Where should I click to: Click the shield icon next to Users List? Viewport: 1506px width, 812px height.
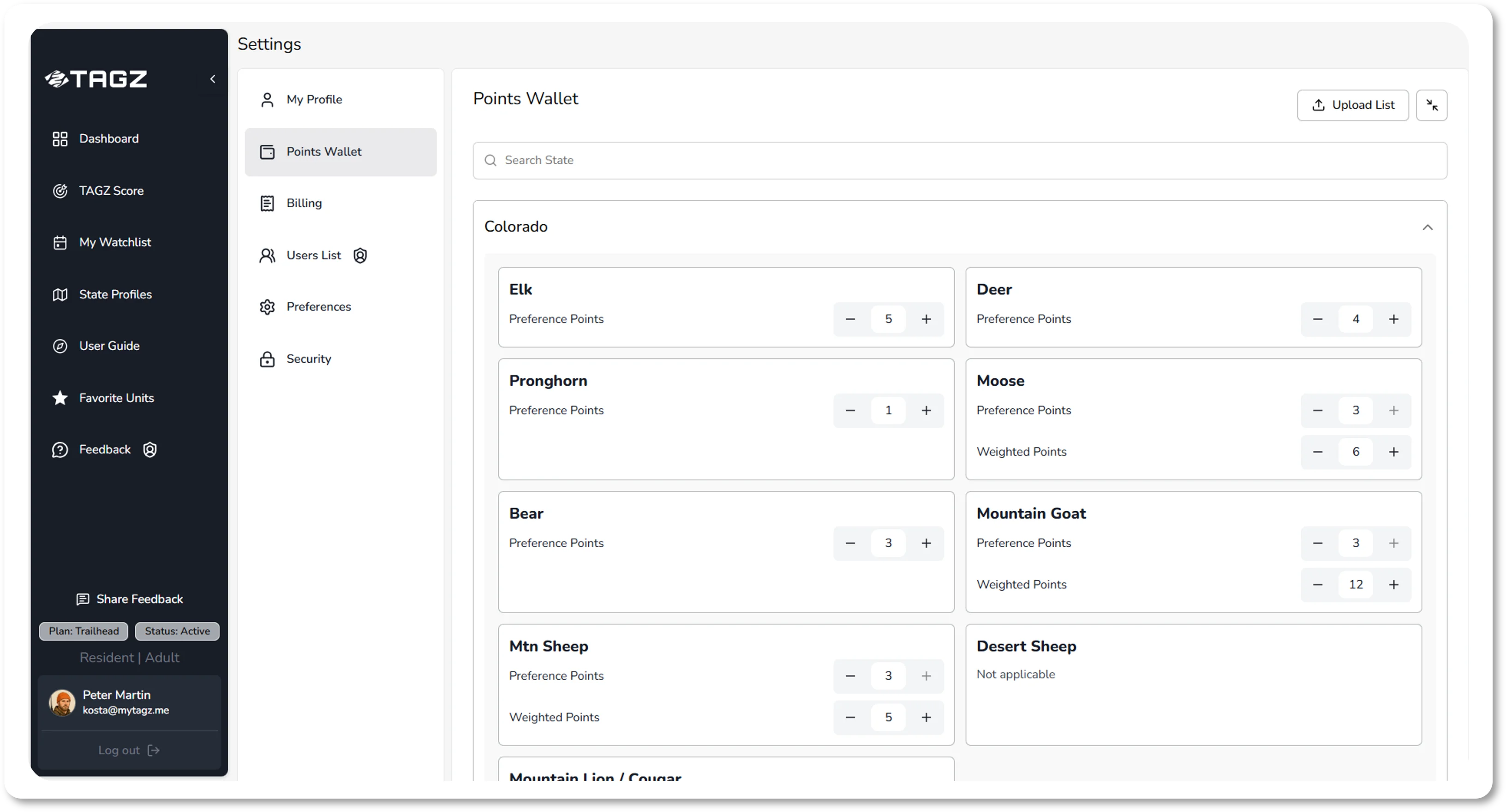360,256
